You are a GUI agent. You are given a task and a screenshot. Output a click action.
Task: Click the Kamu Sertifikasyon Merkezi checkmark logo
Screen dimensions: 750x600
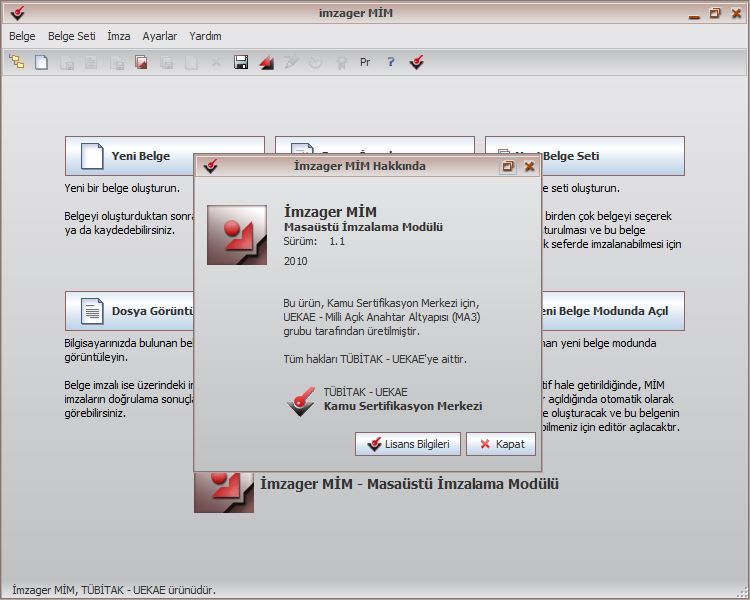click(x=301, y=401)
